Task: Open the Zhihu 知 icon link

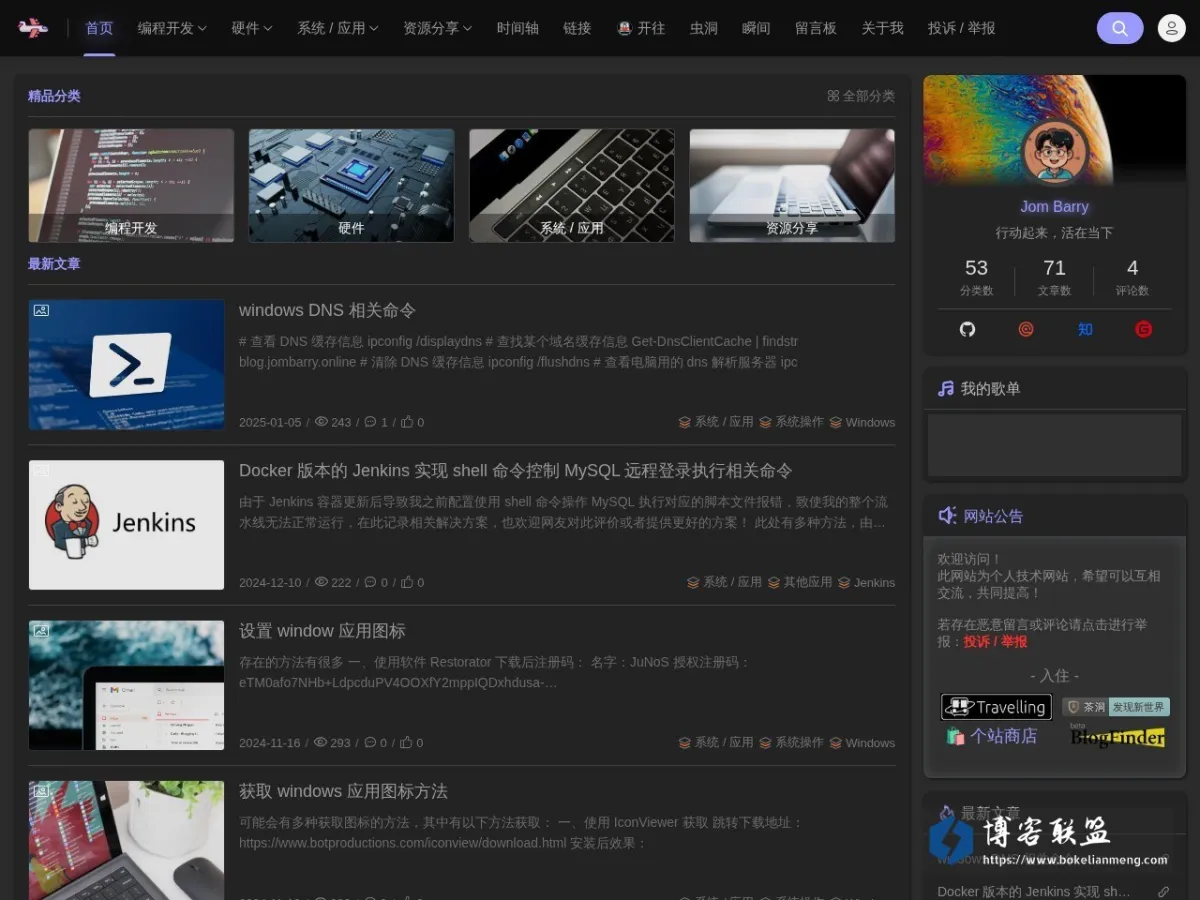Action: (1085, 329)
